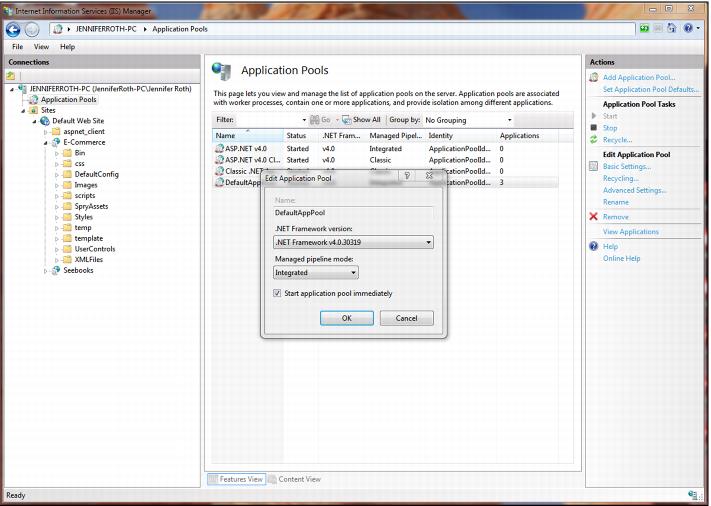Select the DefaultConfig folder
The width and height of the screenshot is (711, 506).
click(97, 174)
